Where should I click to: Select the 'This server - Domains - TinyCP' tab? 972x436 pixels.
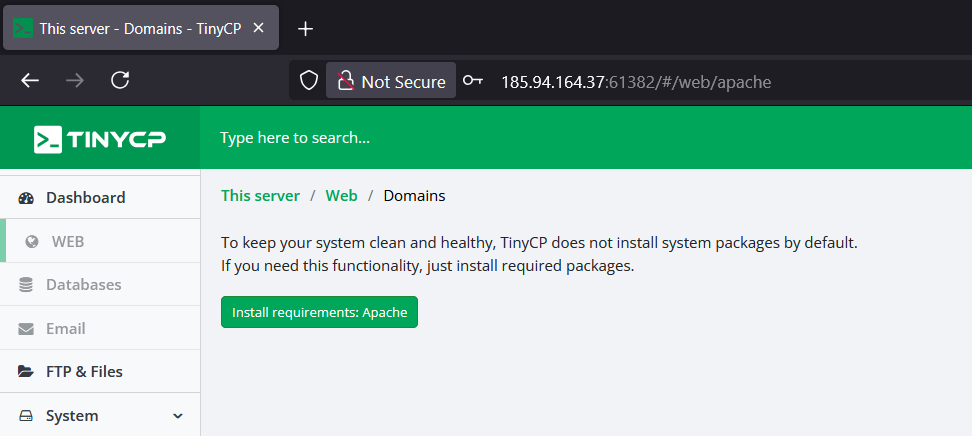click(141, 28)
